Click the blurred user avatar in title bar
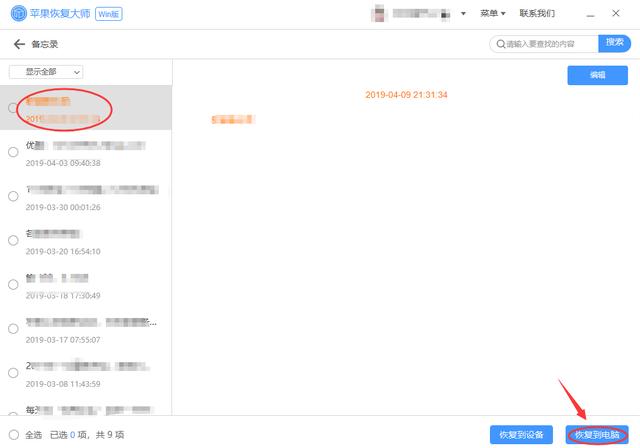The width and height of the screenshot is (640, 448). (x=379, y=13)
